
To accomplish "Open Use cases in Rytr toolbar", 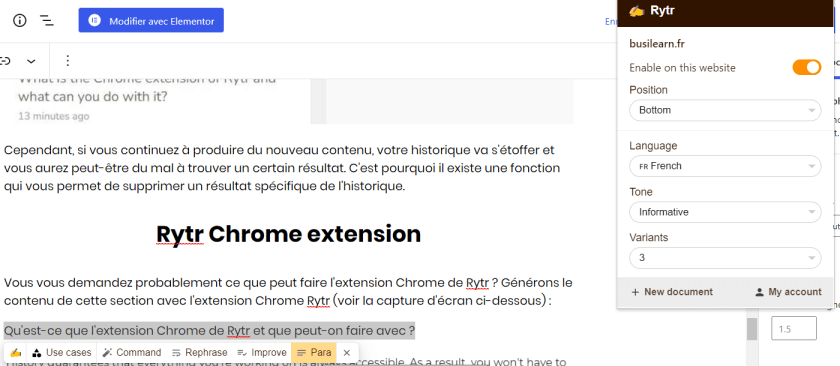I will (61, 353).
